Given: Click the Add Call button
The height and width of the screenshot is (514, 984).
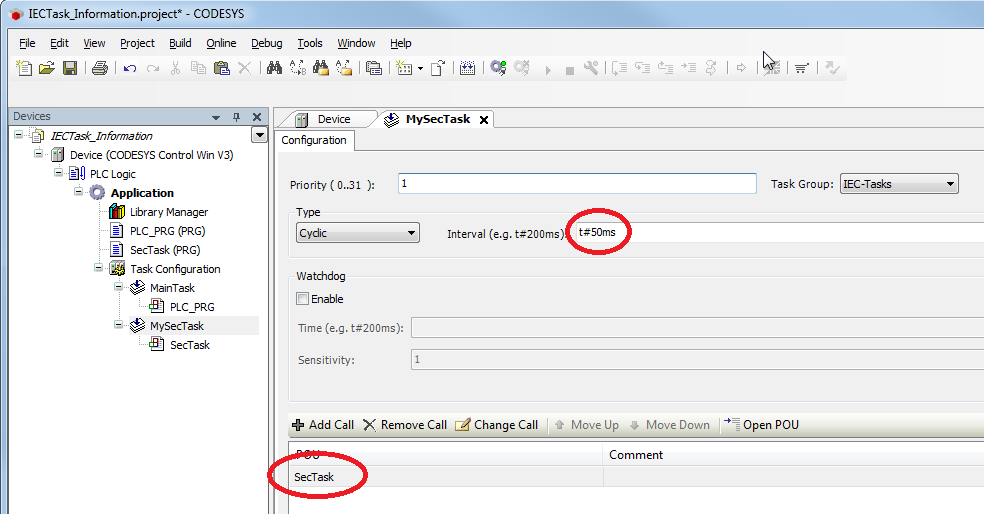Looking at the screenshot, I should (322, 425).
